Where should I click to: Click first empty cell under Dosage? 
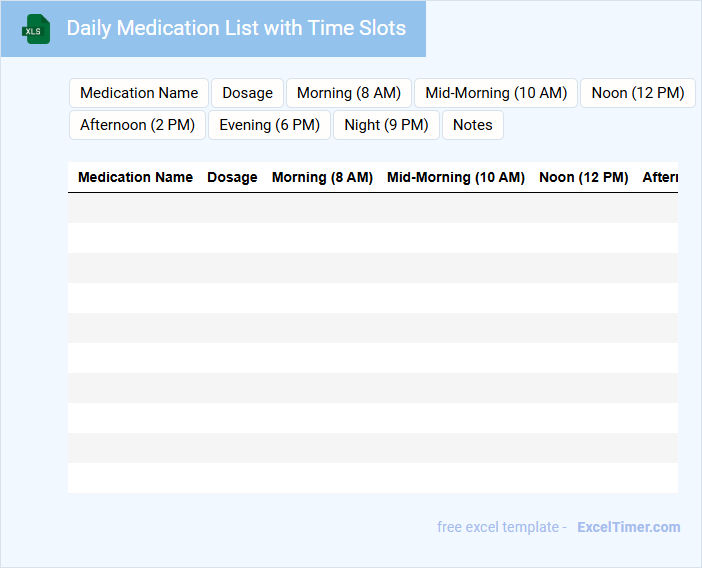232,208
